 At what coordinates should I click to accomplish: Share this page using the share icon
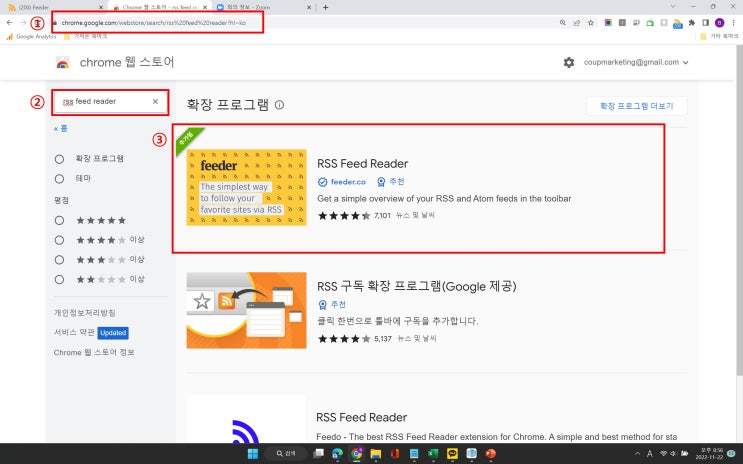coord(577,22)
